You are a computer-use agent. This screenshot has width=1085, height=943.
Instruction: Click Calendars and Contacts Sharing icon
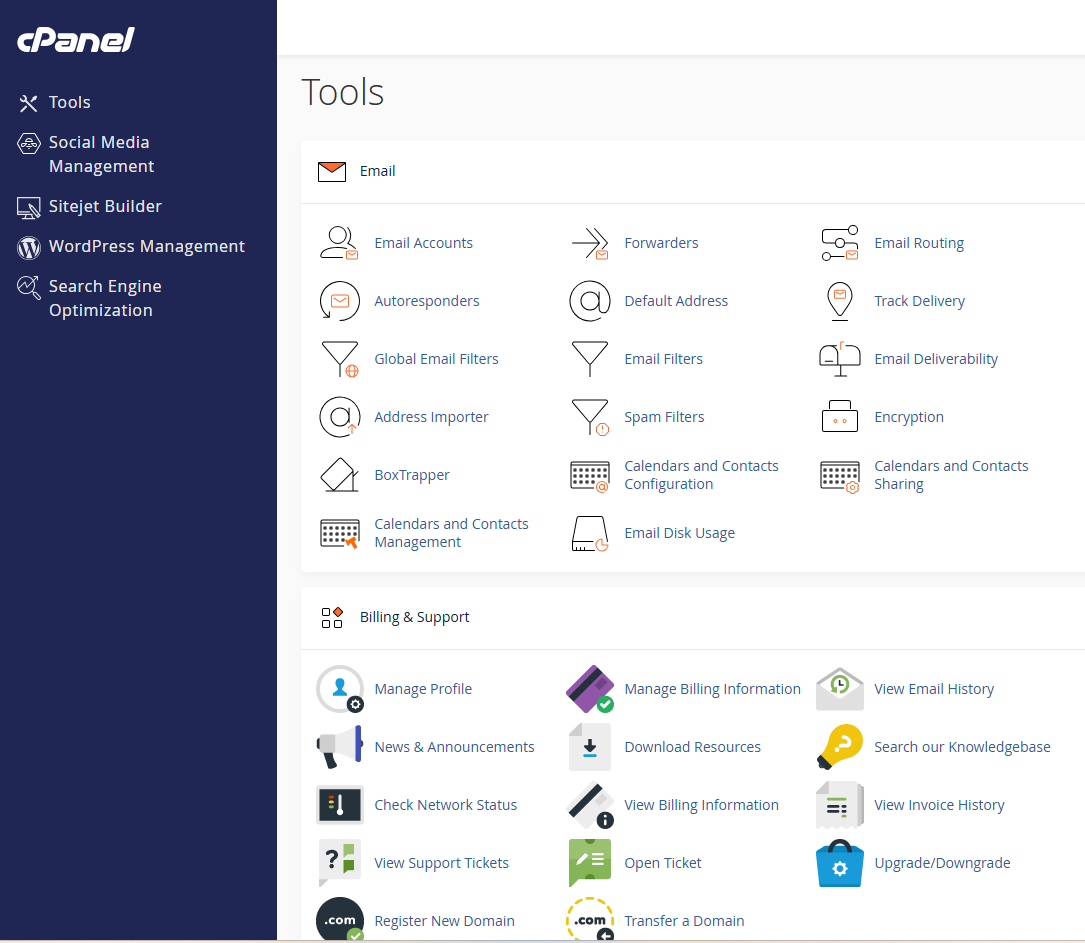(x=839, y=476)
